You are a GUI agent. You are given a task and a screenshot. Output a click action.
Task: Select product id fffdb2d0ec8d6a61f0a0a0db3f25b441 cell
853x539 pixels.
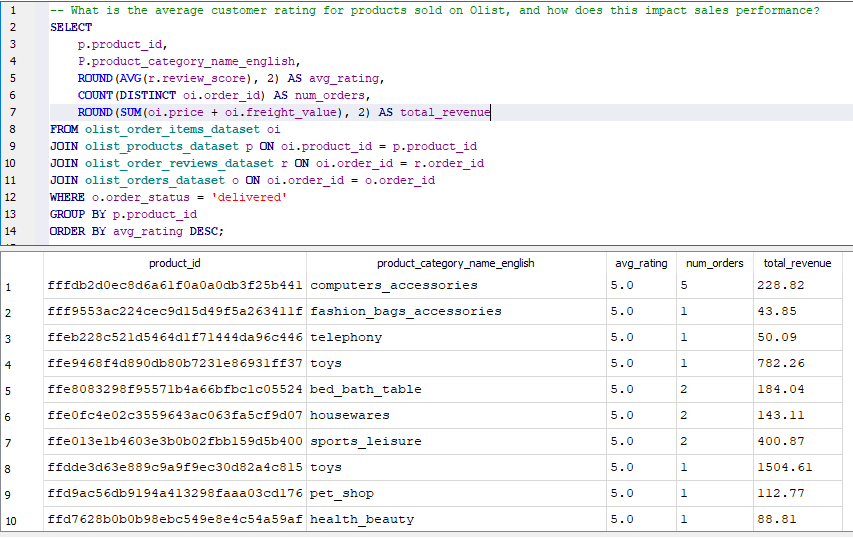click(175, 286)
